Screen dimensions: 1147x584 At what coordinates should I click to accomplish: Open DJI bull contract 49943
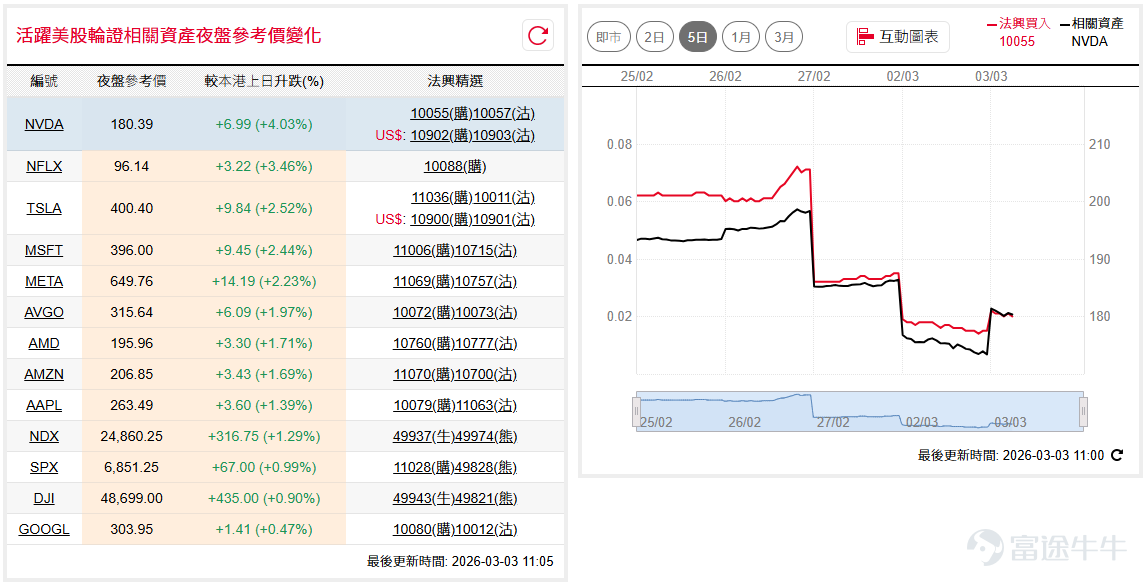424,498
